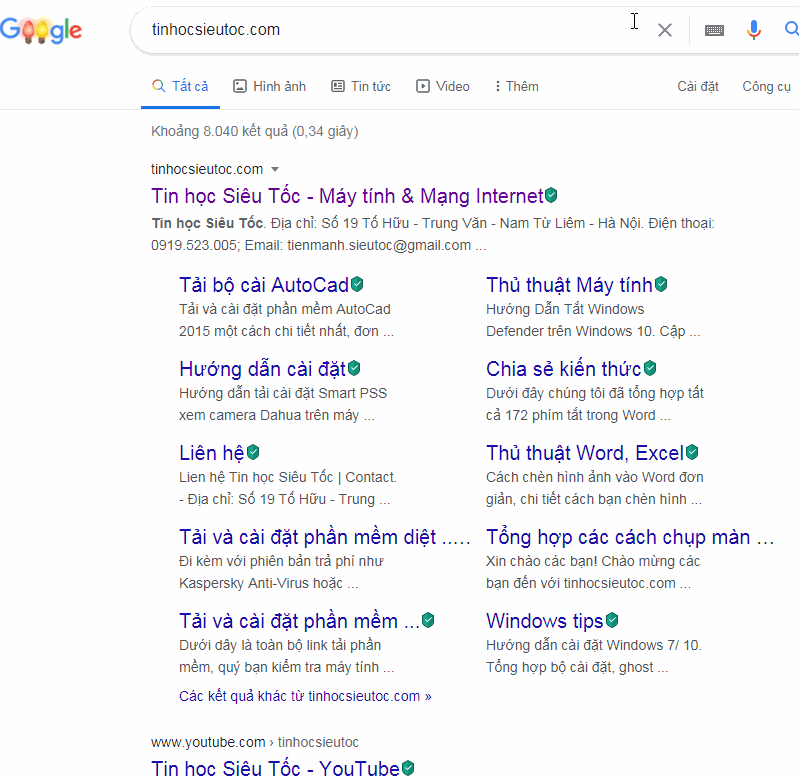Open the Windows tips sitelink

(544, 621)
